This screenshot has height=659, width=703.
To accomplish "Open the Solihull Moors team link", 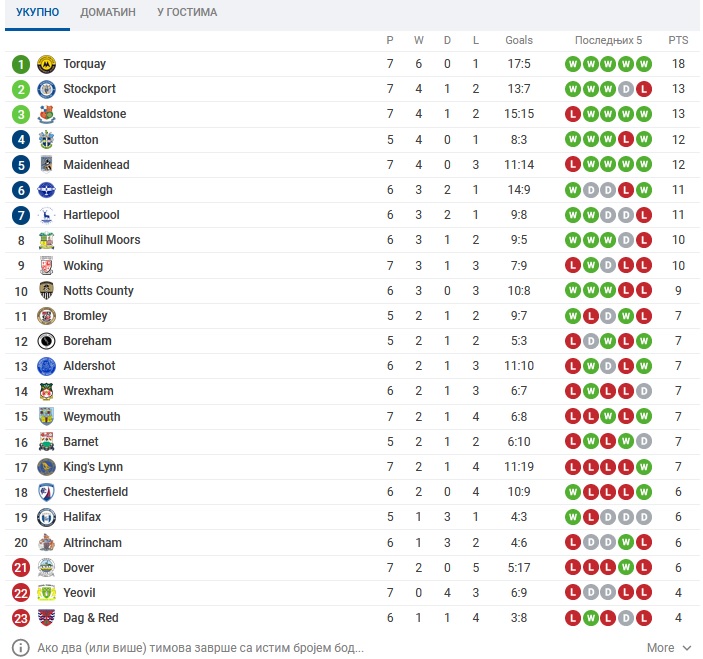I will pyautogui.click(x=102, y=240).
